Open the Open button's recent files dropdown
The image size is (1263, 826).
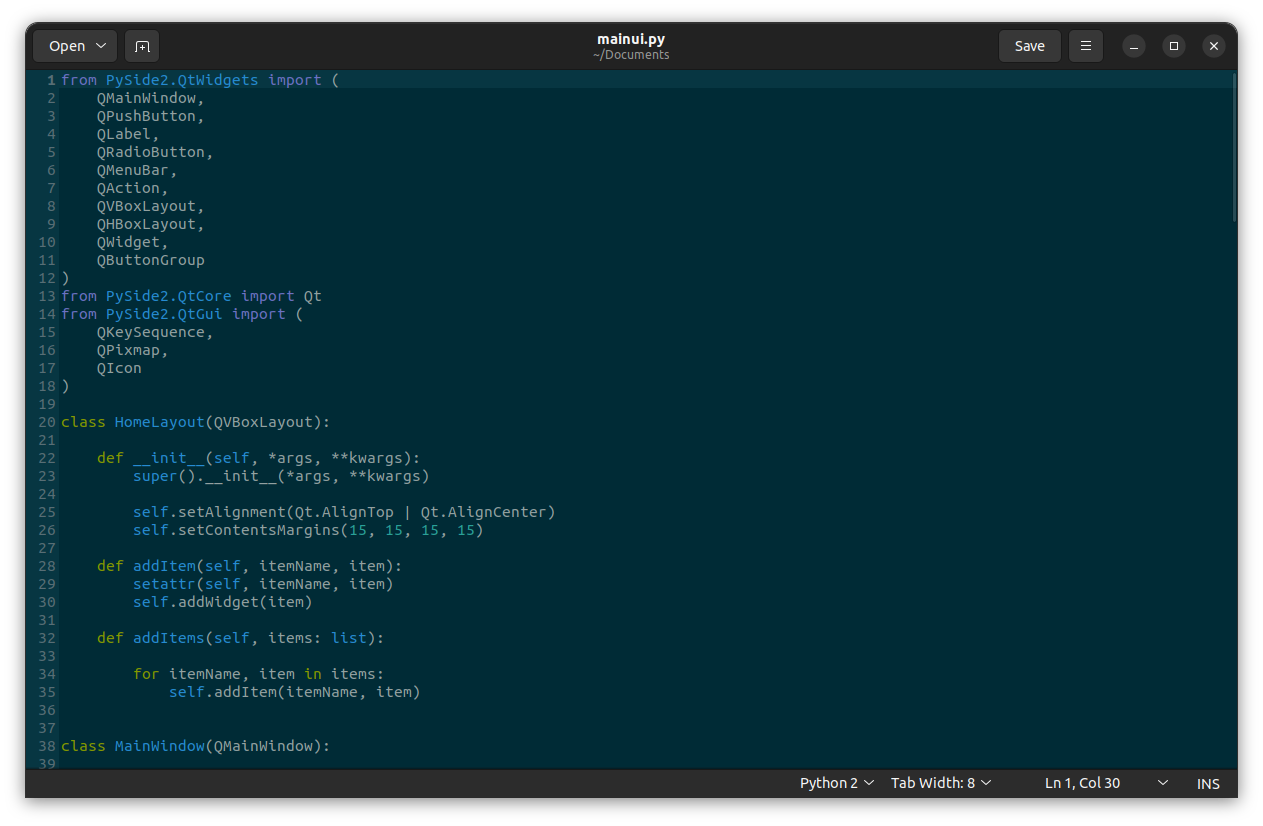[x=100, y=46]
